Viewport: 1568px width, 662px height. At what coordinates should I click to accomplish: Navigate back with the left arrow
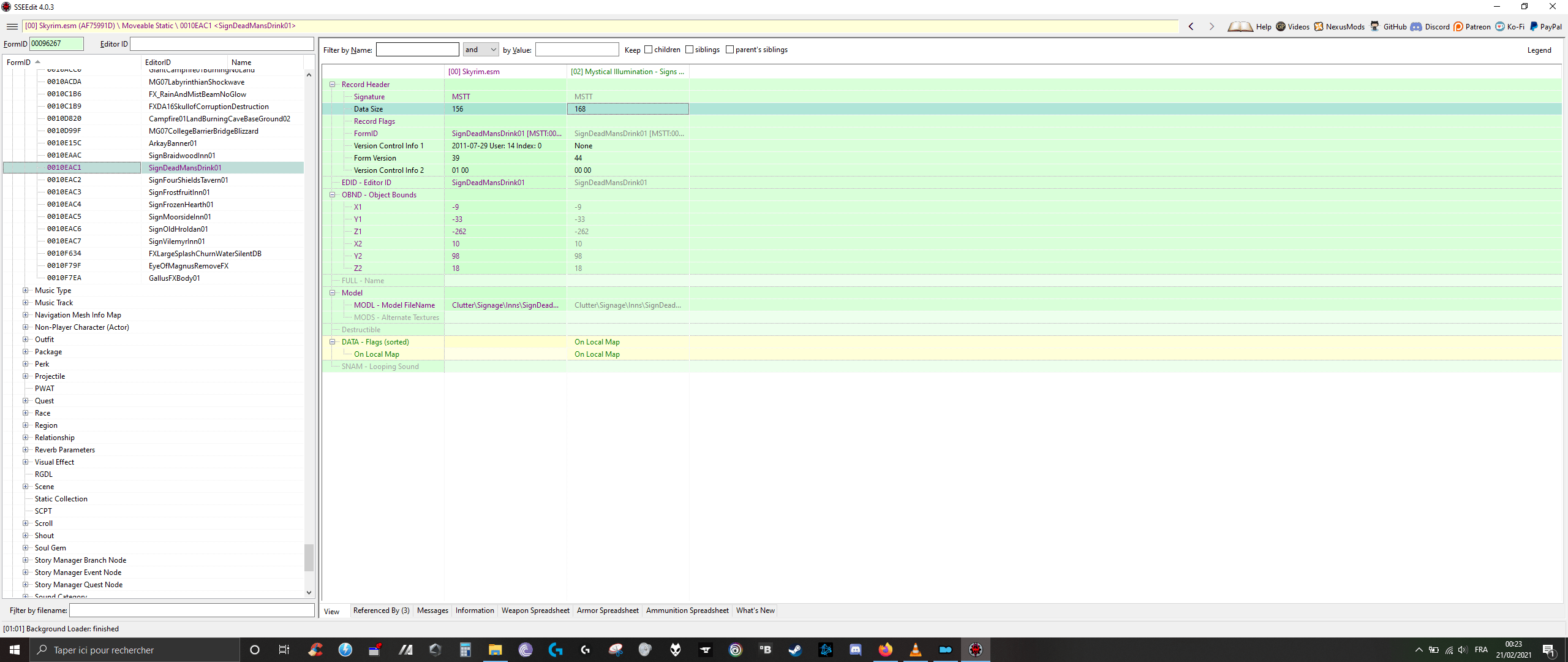pos(1191,26)
